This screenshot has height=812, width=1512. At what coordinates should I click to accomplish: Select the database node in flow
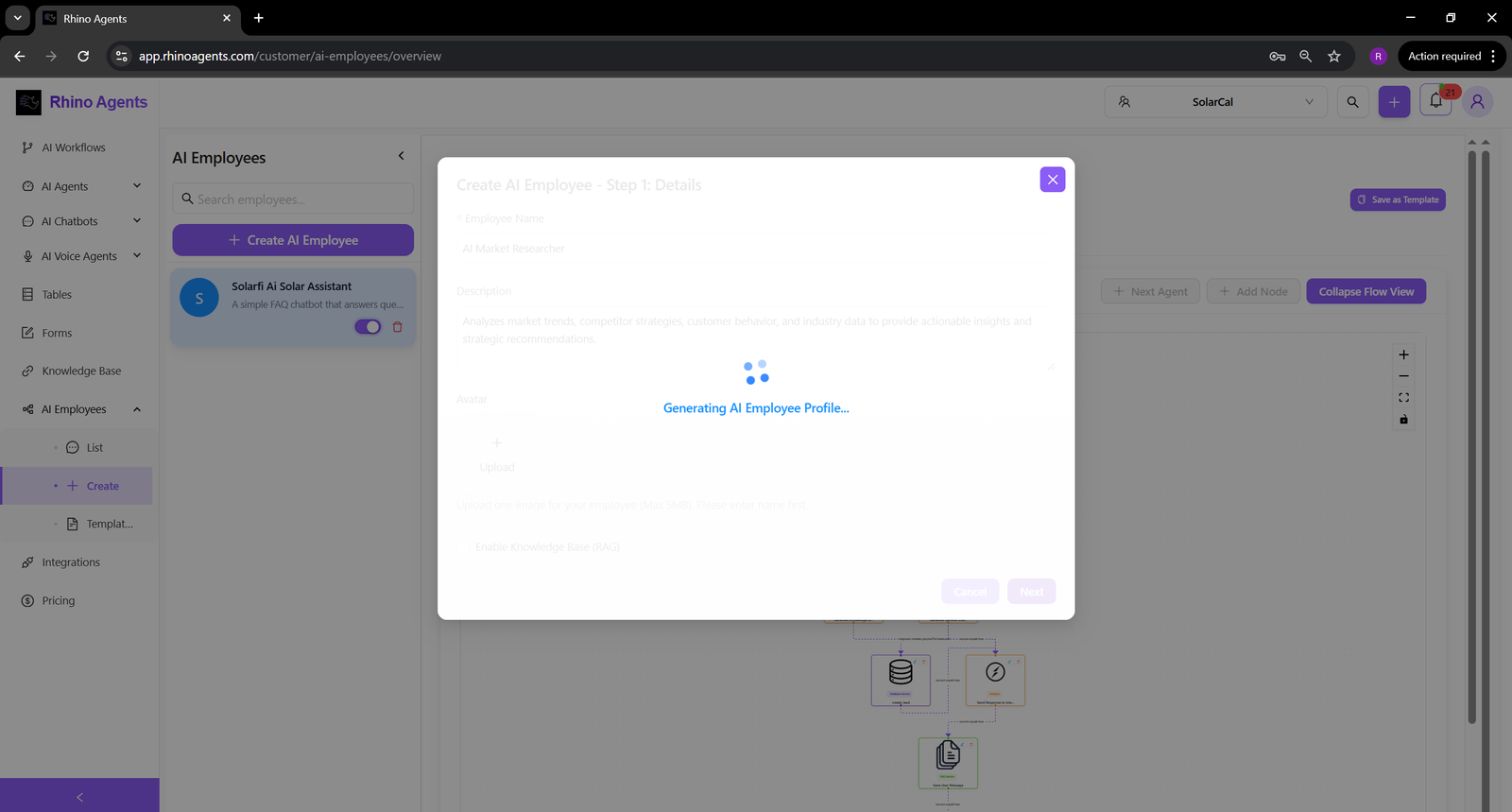901,680
